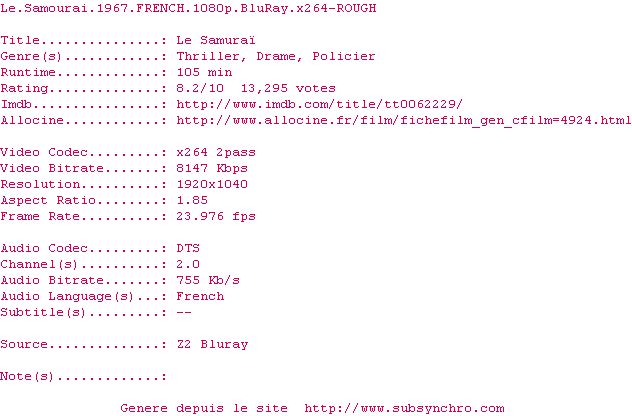
Task: Click the 13,295 votes text
Action: [x=288, y=88]
